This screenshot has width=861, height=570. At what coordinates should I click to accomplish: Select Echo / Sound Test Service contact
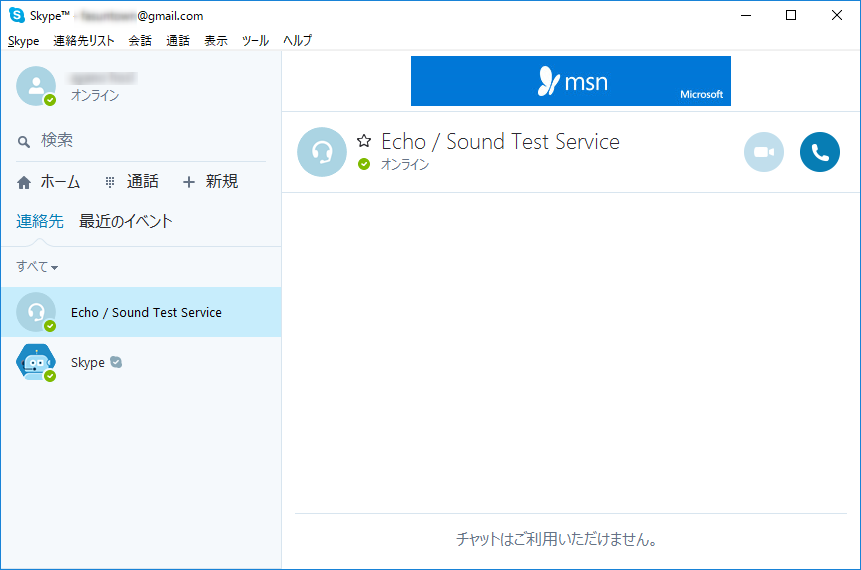click(141, 312)
